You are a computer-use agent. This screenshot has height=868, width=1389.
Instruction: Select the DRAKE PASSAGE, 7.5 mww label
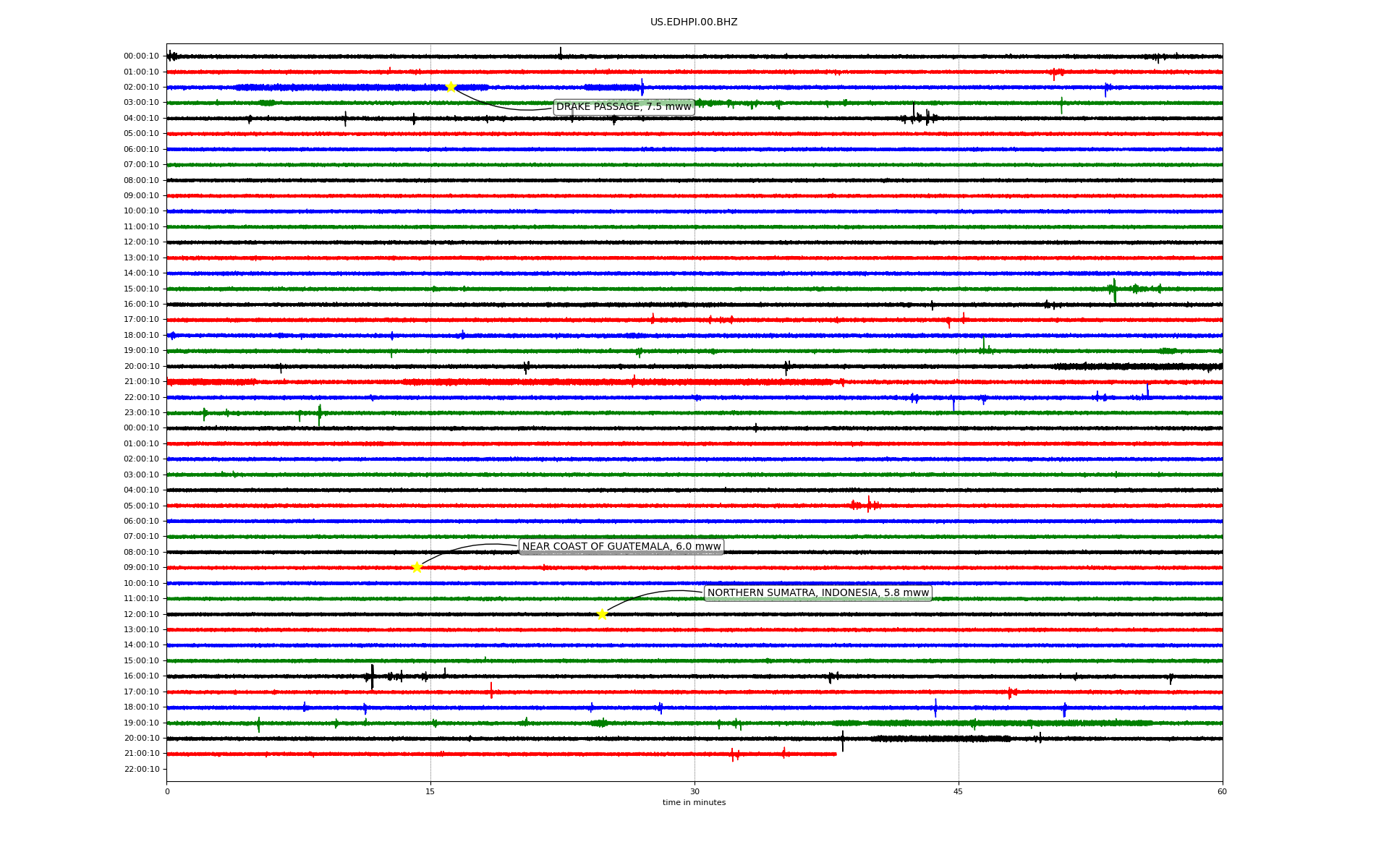pos(624,107)
